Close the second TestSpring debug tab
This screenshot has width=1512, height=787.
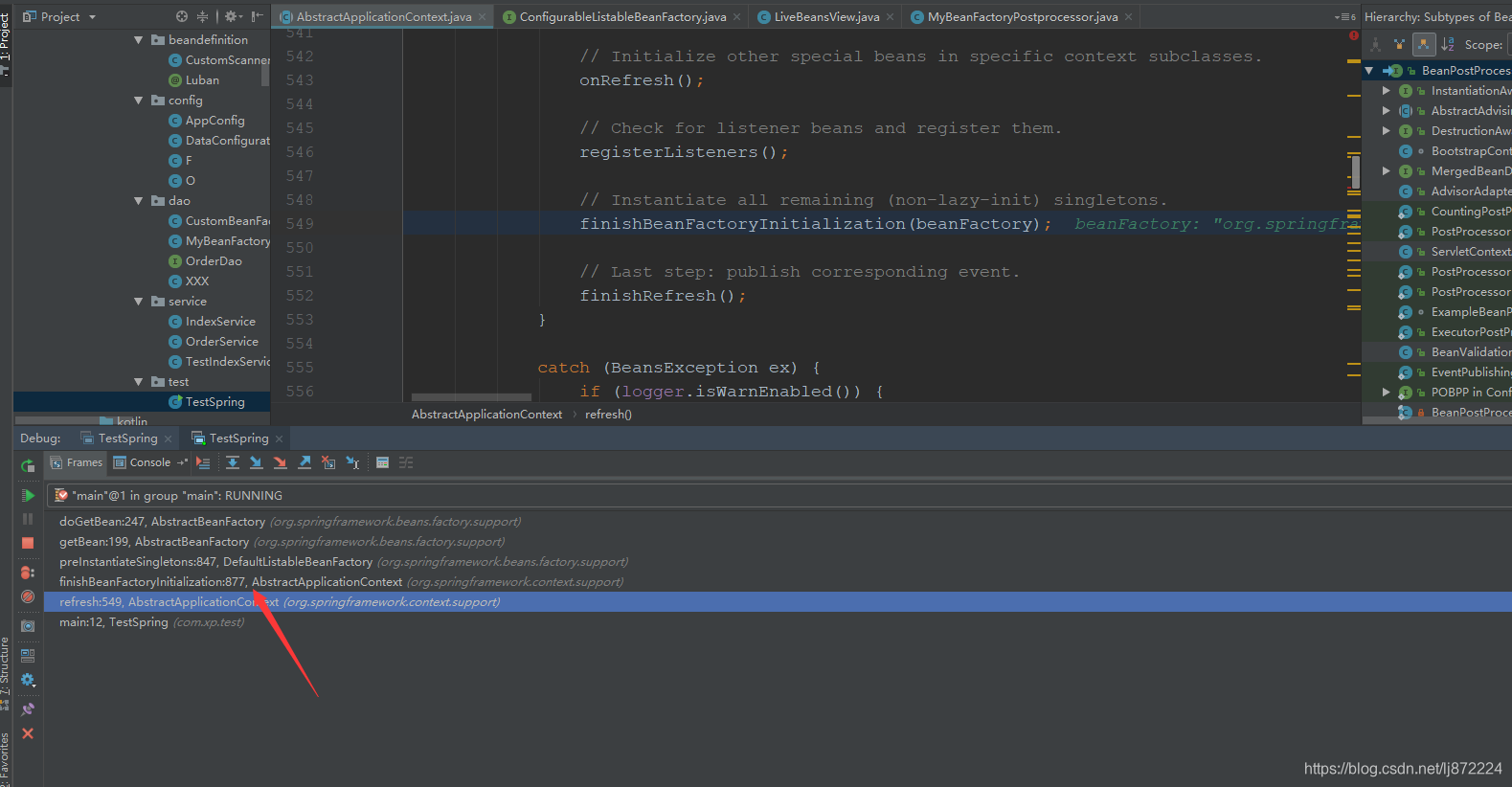[280, 438]
